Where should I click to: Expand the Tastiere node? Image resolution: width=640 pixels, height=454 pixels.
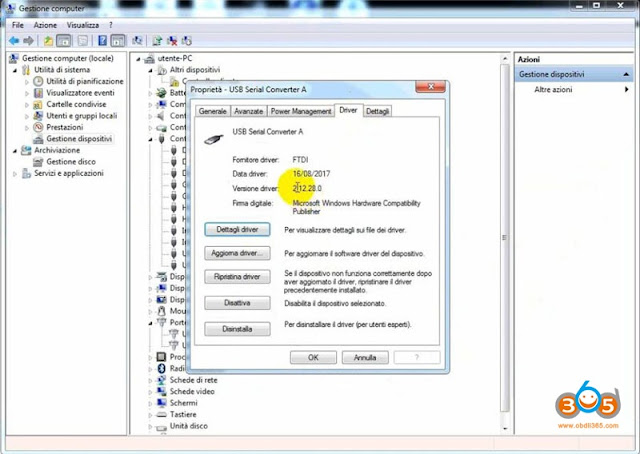150,415
